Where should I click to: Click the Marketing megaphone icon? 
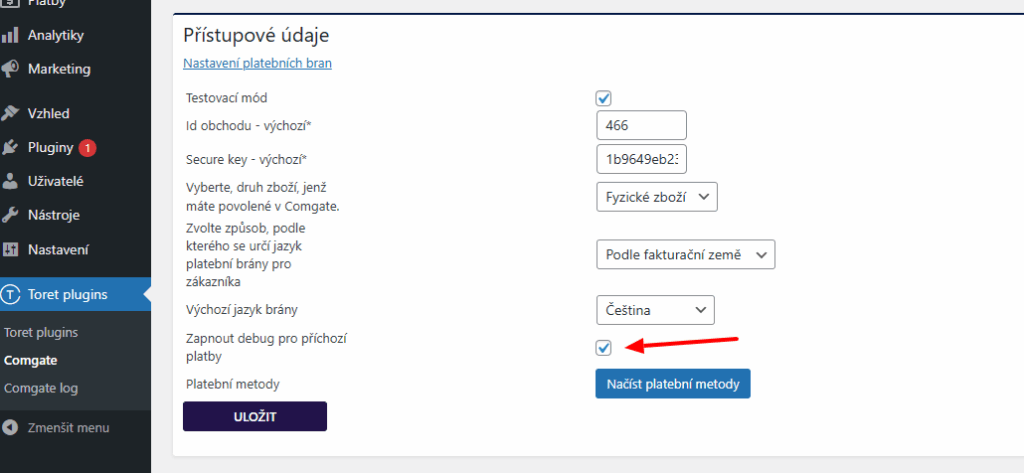pyautogui.click(x=9, y=69)
